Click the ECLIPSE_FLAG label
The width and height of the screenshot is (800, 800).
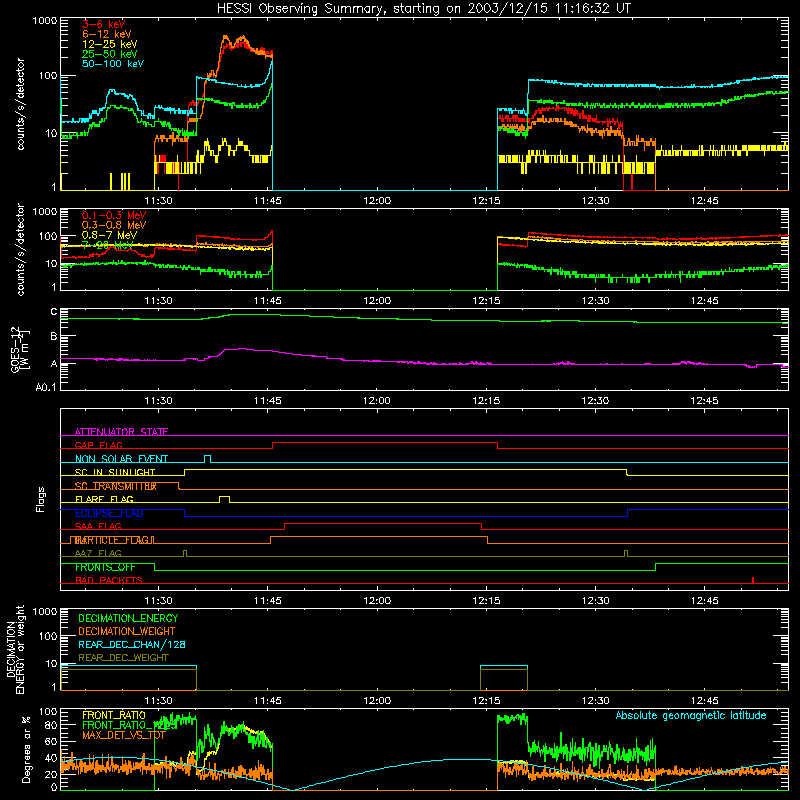[109, 513]
